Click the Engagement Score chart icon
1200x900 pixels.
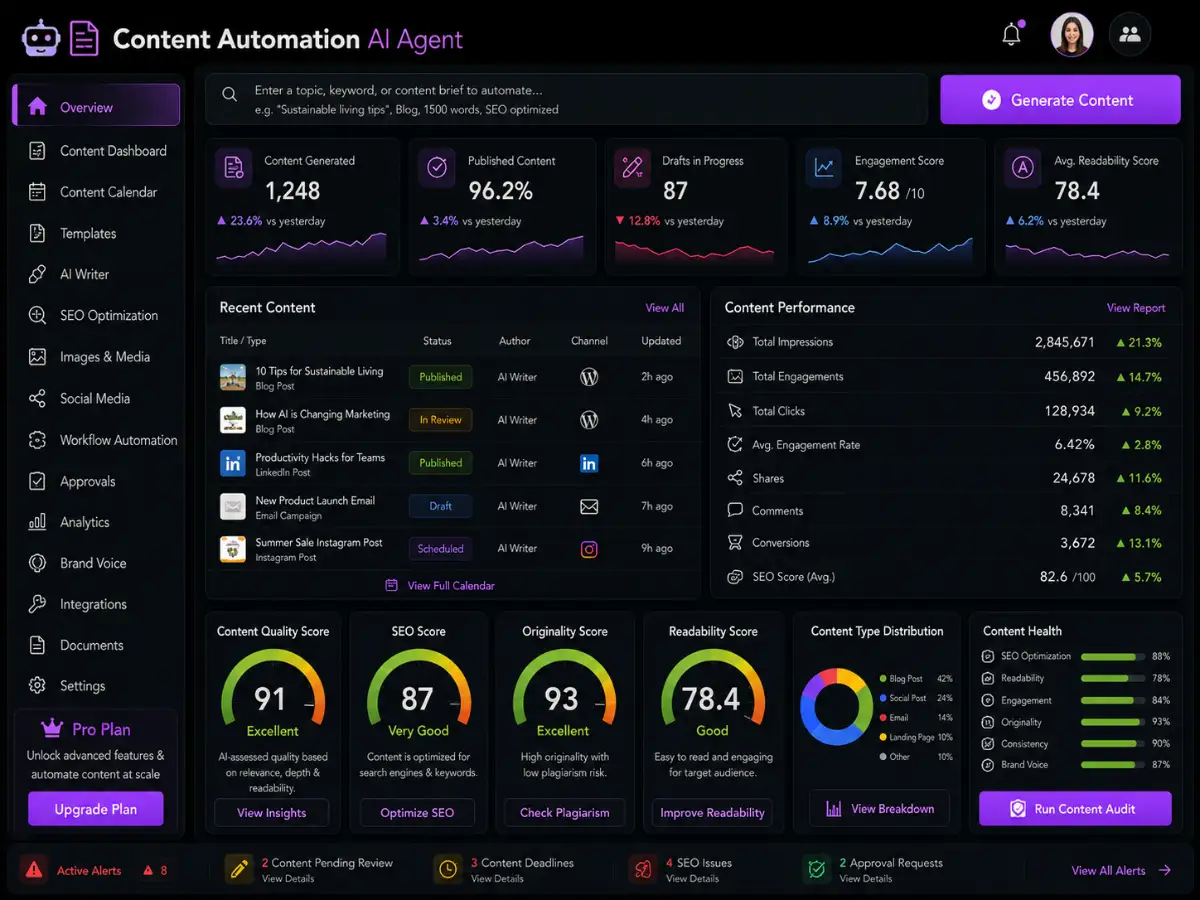coord(824,168)
